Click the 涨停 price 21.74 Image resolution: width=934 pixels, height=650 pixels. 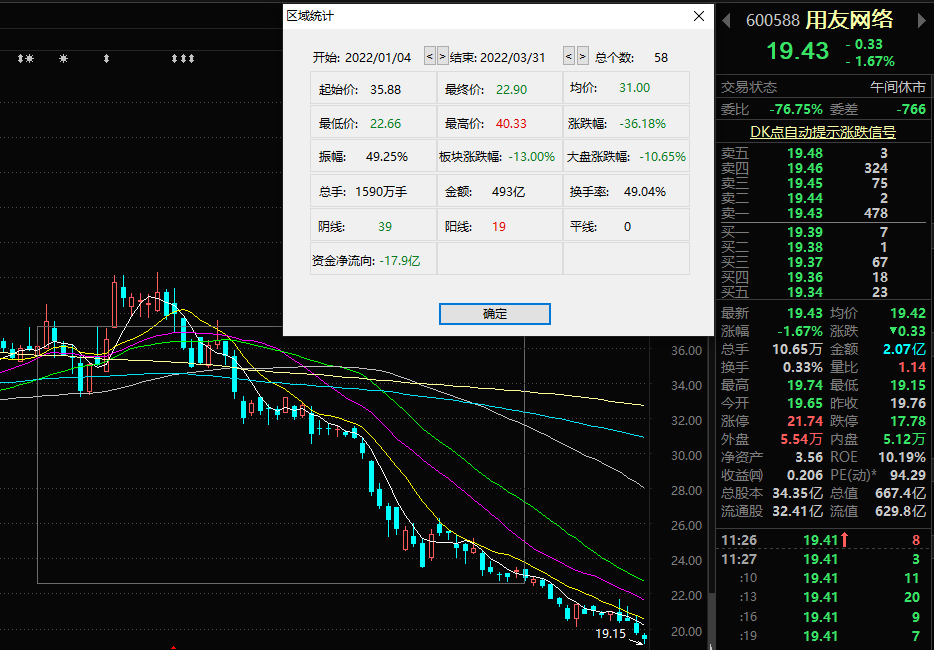coord(805,421)
